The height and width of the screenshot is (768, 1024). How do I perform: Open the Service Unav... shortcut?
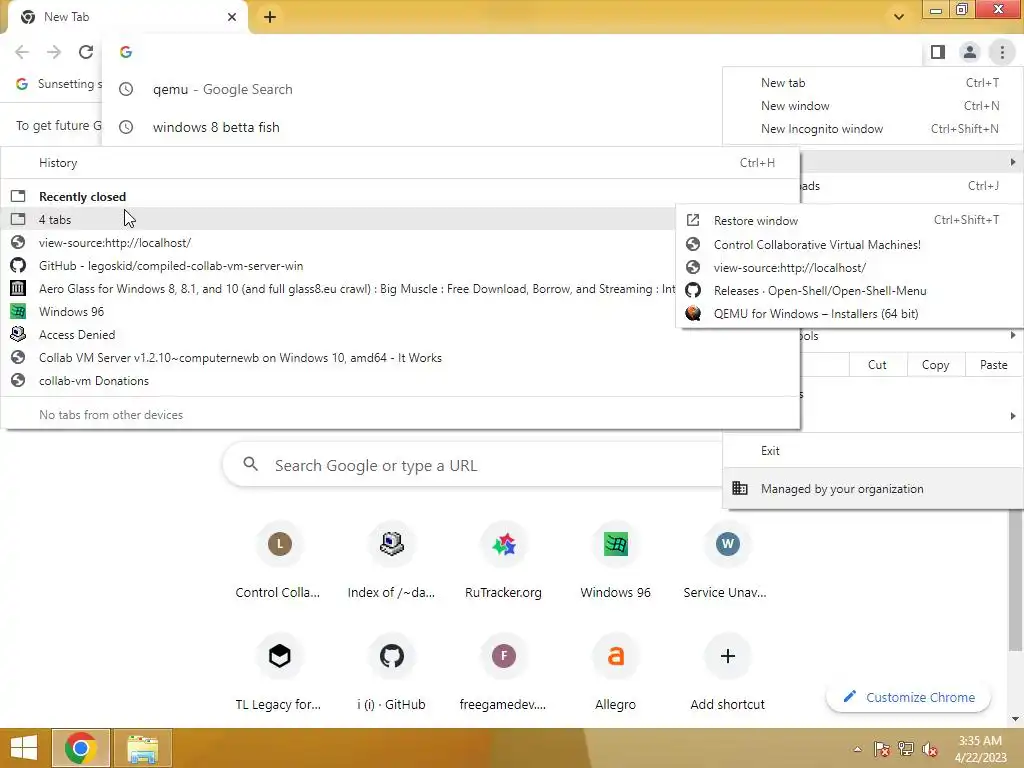(x=727, y=562)
